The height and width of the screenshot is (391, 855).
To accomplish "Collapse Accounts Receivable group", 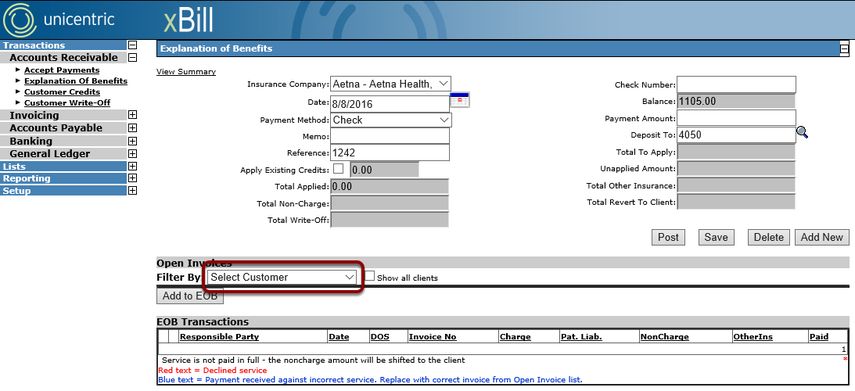I will (132, 57).
